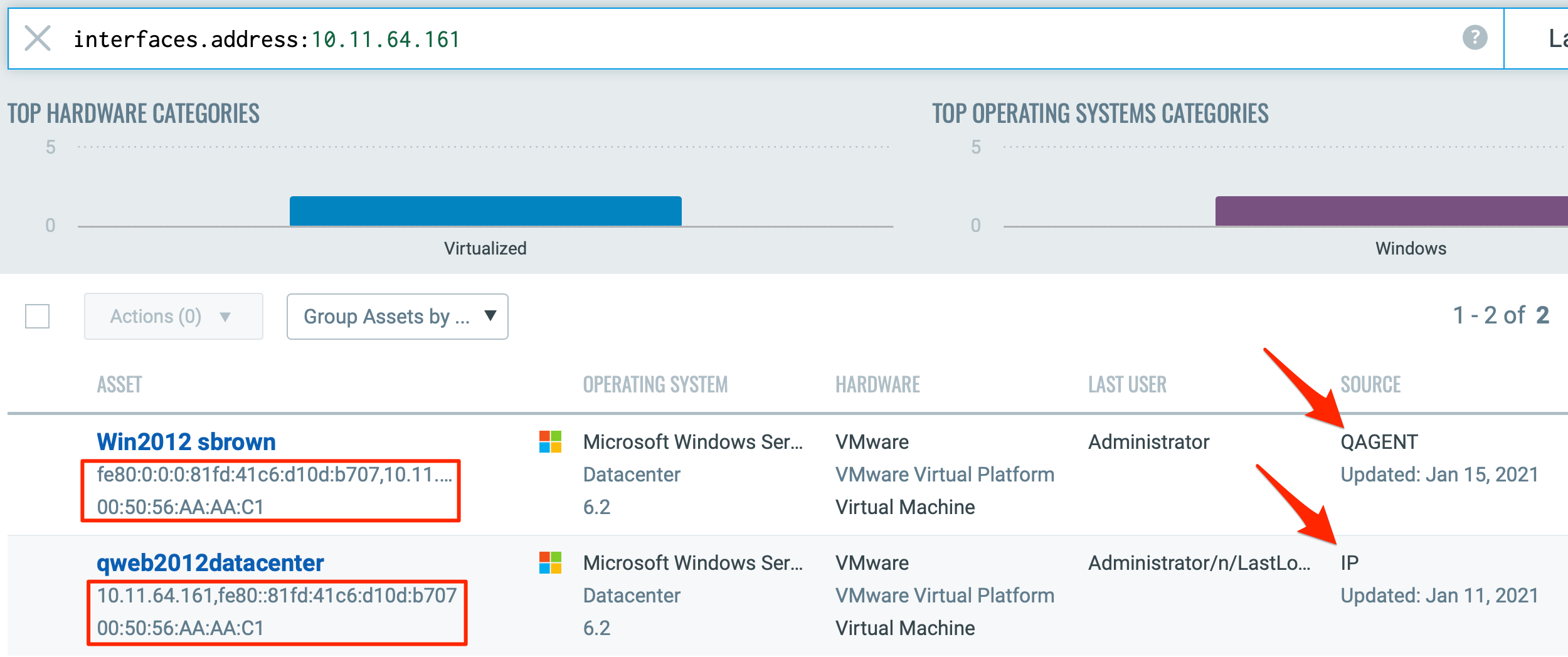Image resolution: width=1568 pixels, height=657 pixels.
Task: Click address 10.11.64.161,fe80::81fd:41c6:d10d:b707
Action: [x=277, y=596]
